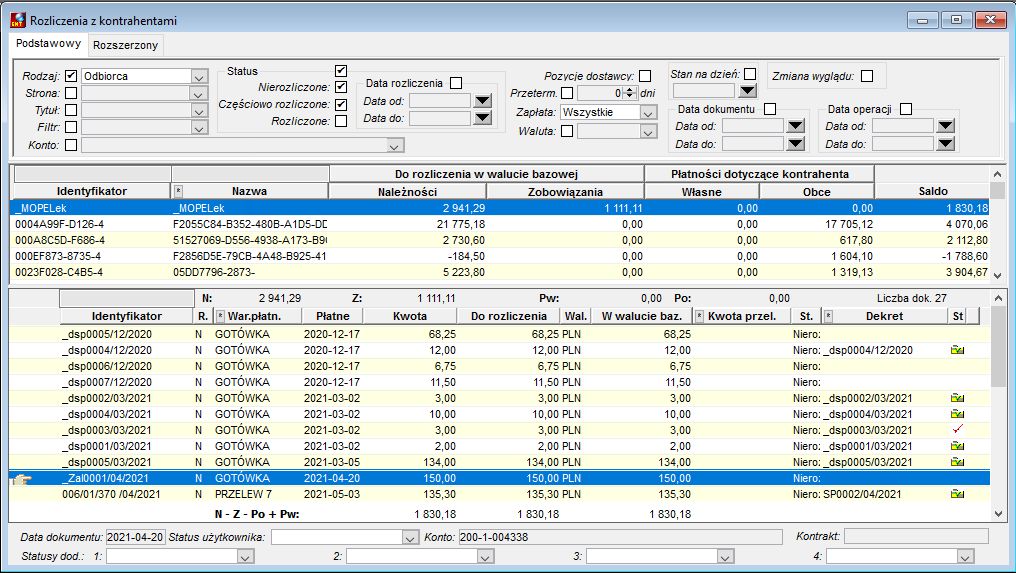Open Statusy dod. 4 dropdown
Image resolution: width=1016 pixels, height=573 pixels.
coord(965,557)
